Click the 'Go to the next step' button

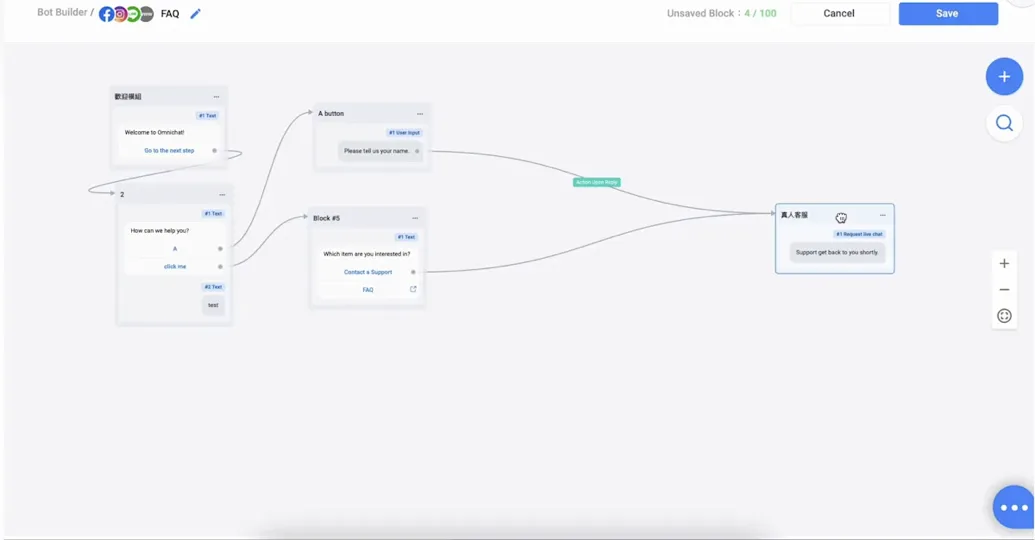click(x=169, y=151)
